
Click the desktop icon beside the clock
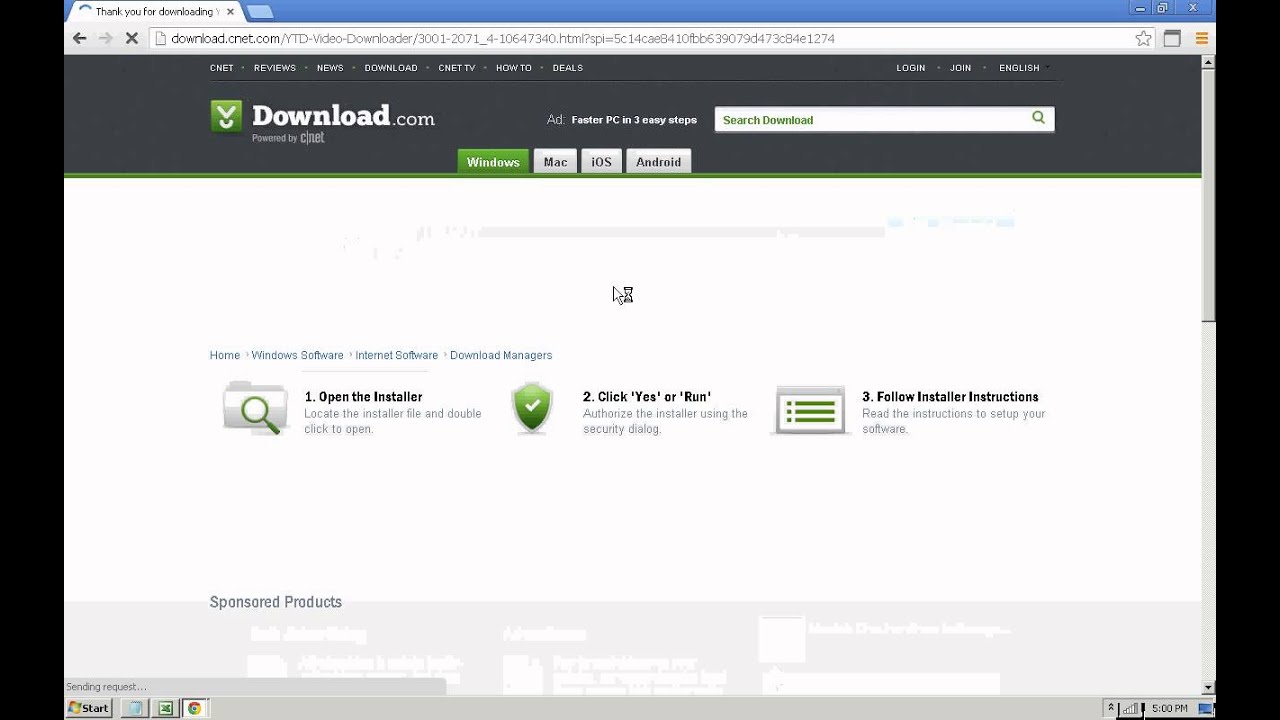(1206, 708)
